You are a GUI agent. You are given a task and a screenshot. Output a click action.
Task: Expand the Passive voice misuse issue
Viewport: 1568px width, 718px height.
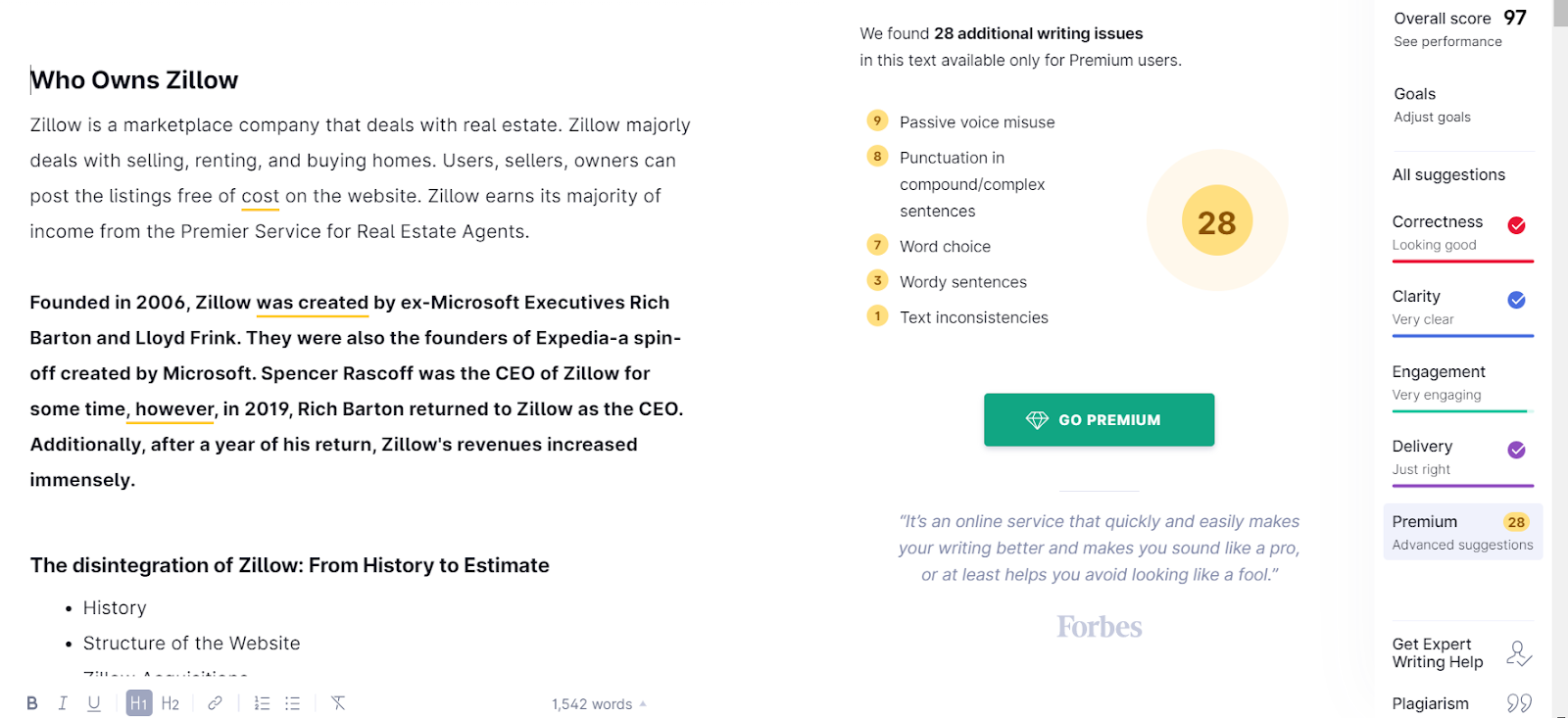tap(976, 122)
